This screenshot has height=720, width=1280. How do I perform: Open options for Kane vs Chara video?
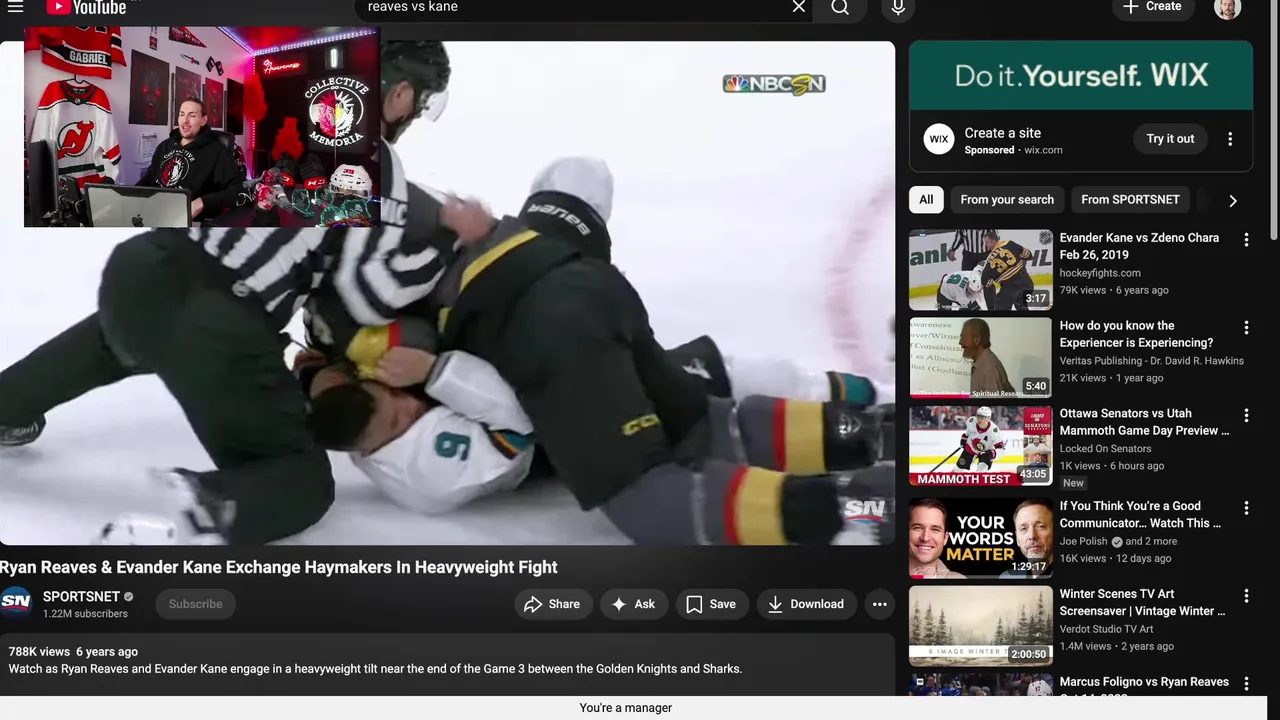click(x=1246, y=240)
